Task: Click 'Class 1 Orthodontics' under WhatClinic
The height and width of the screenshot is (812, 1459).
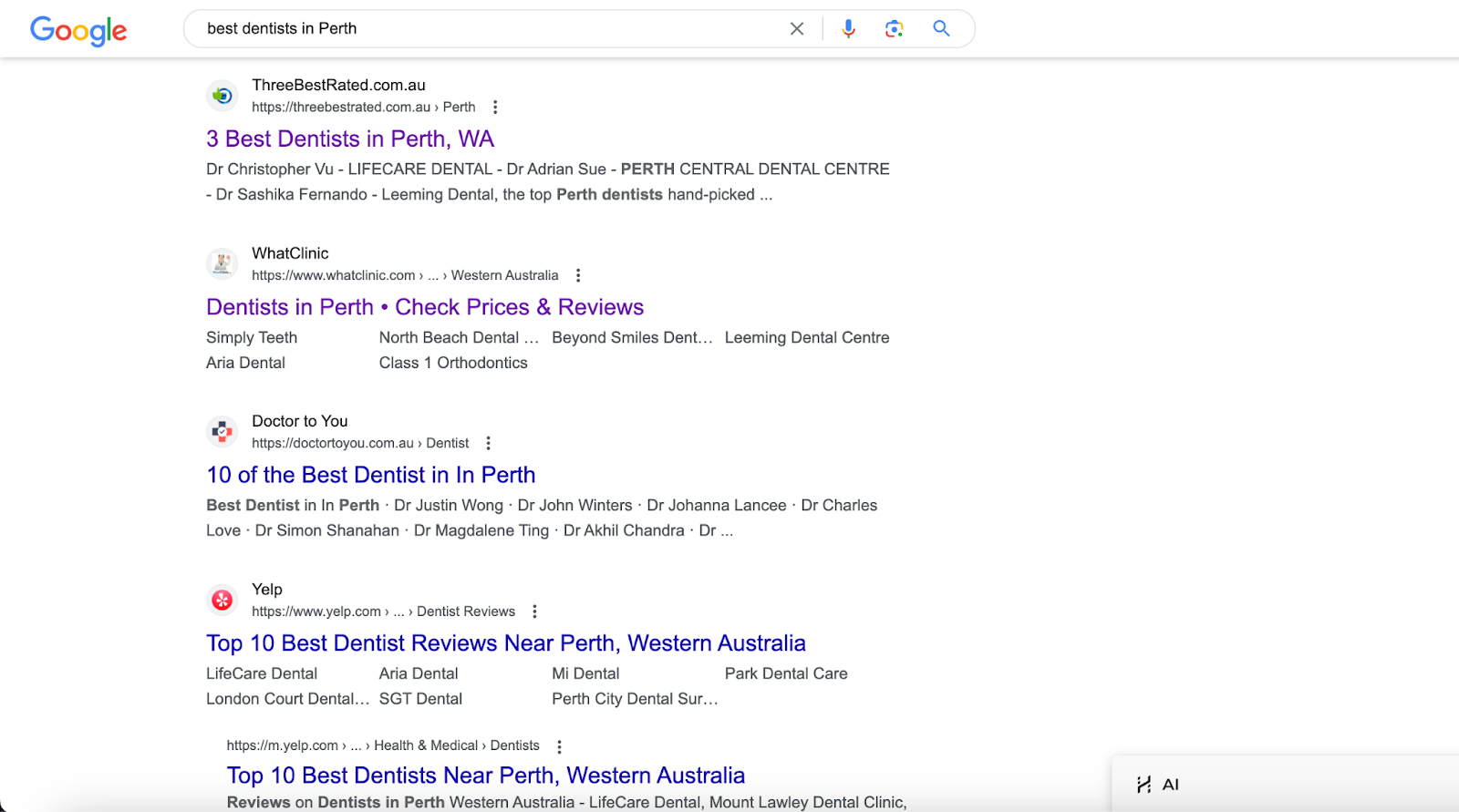Action: pyautogui.click(x=453, y=363)
